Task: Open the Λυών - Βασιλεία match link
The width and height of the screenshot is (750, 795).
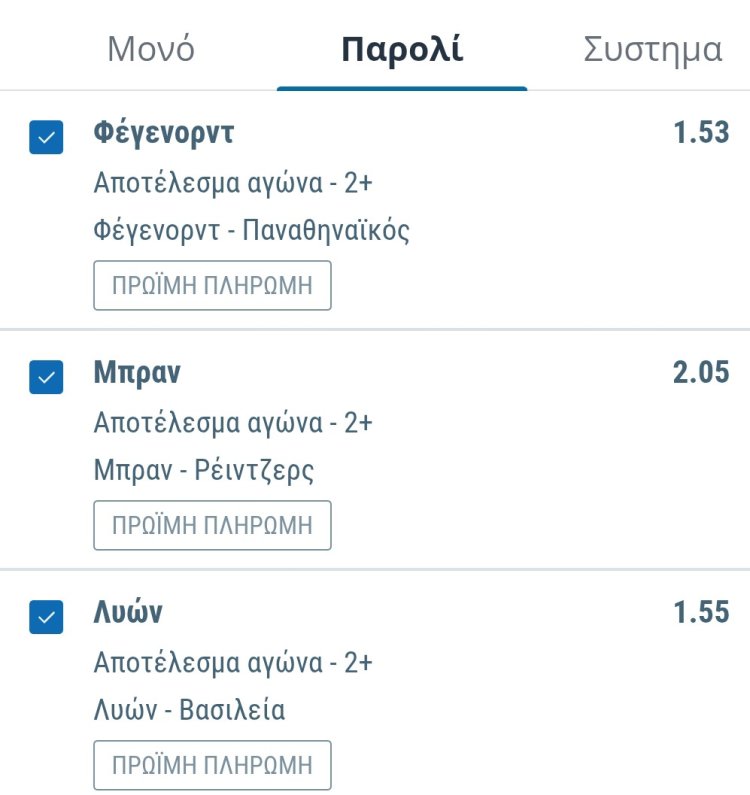Action: click(190, 711)
